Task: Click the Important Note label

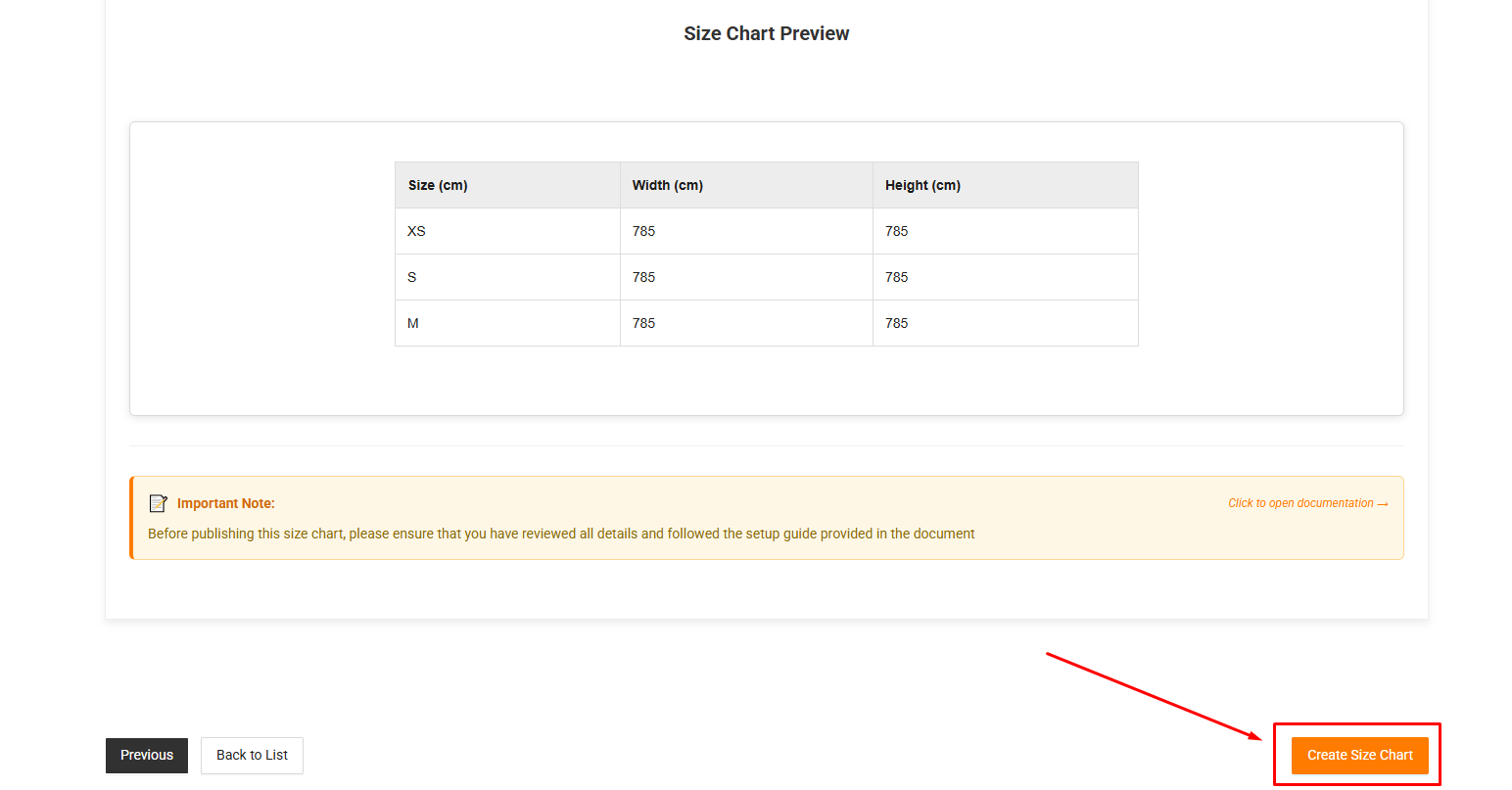Action: click(x=225, y=503)
